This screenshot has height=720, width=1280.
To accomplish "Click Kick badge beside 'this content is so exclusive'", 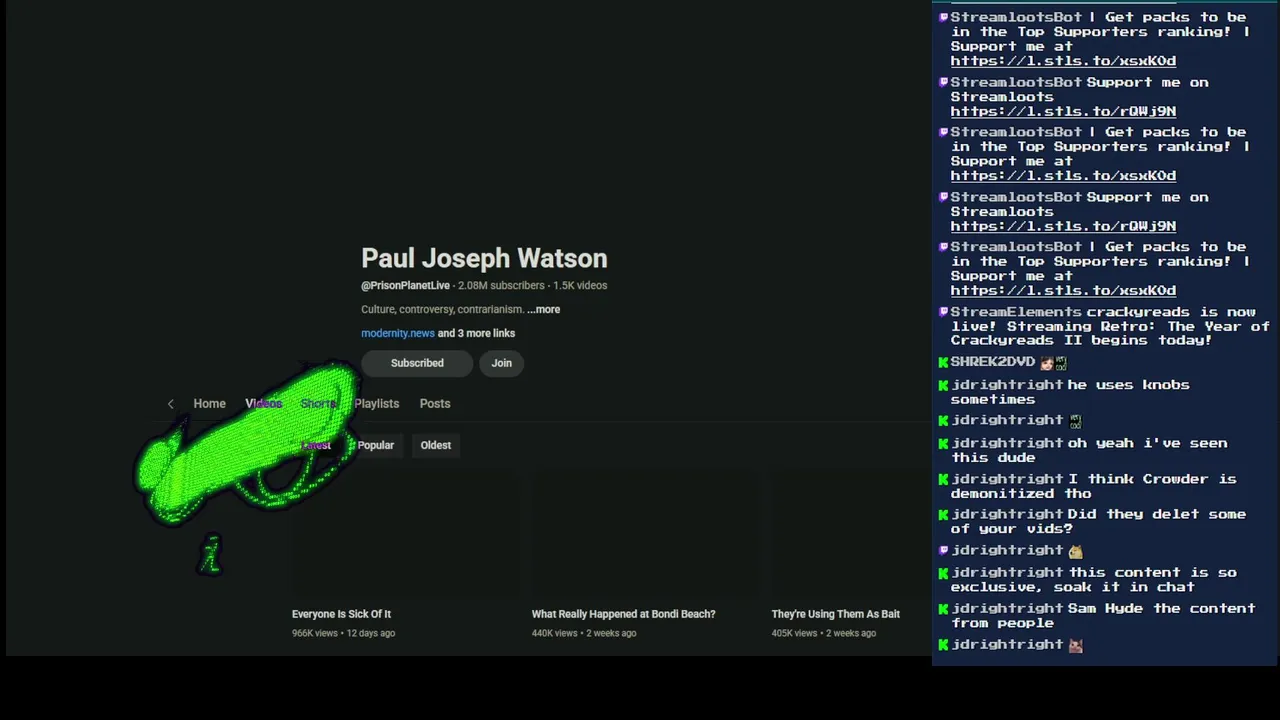I will coord(943,573).
